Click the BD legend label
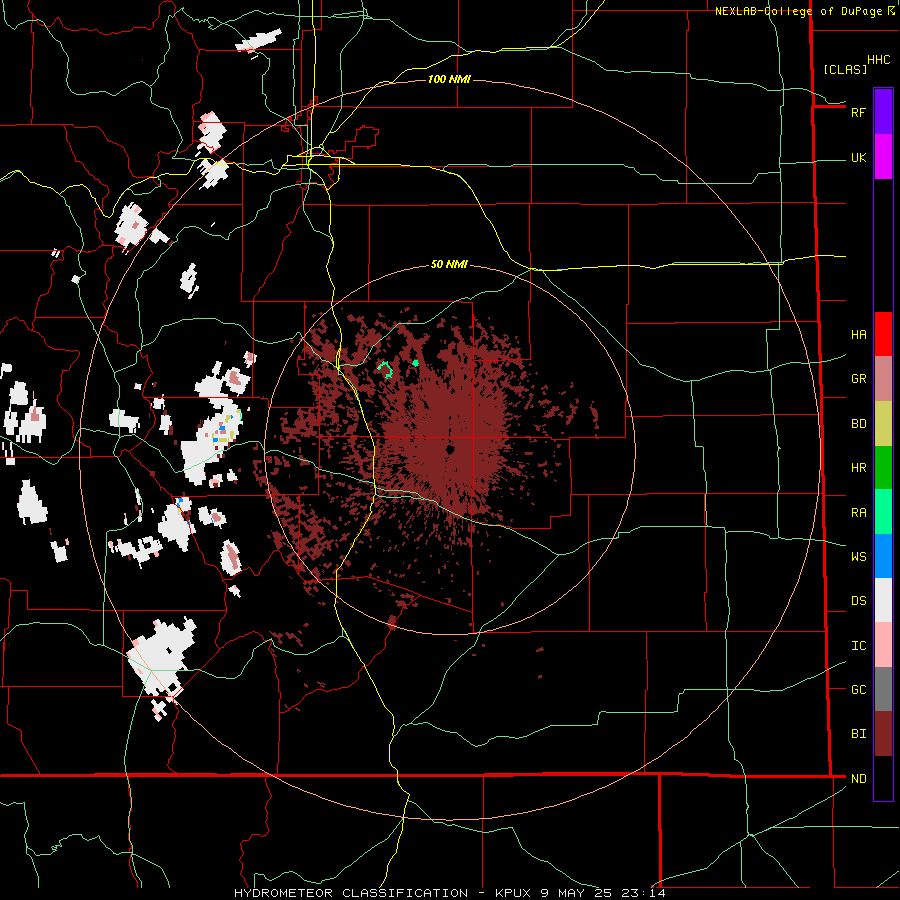The width and height of the screenshot is (900, 900). [858, 424]
